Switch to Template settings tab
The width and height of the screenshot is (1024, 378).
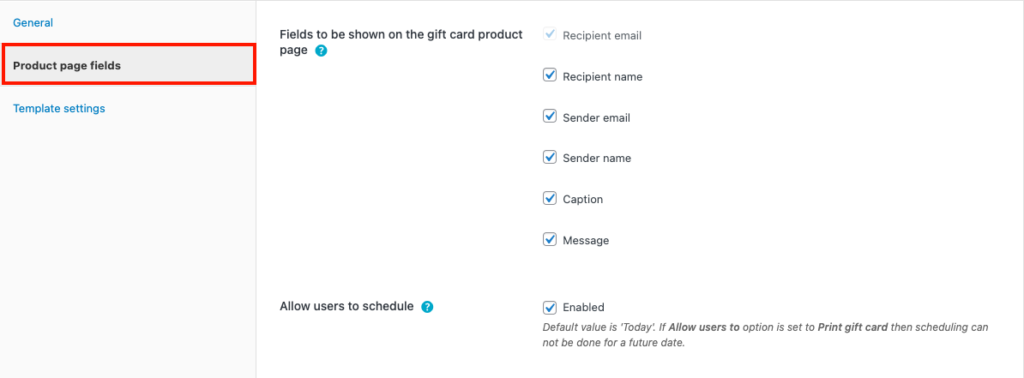pos(59,108)
